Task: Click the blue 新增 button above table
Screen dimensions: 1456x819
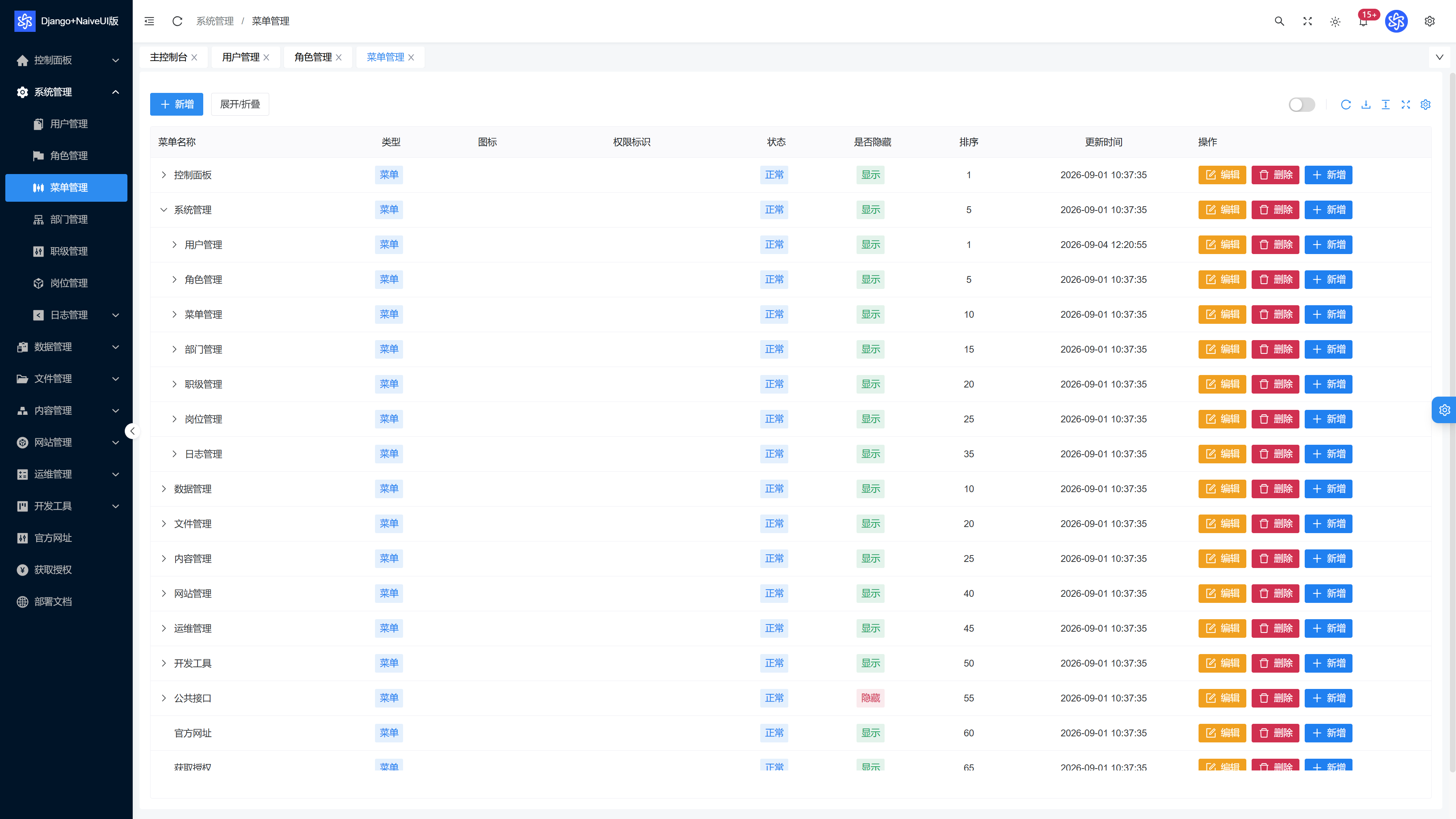Action: click(176, 105)
